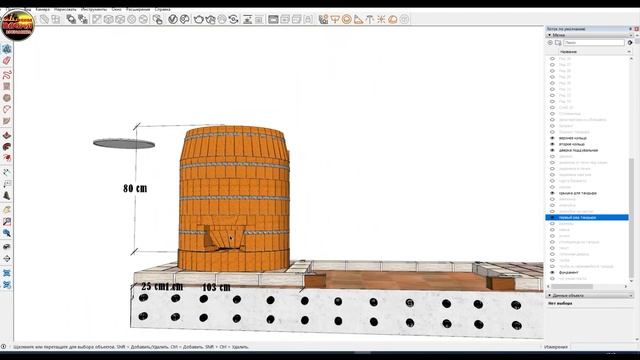The width and height of the screenshot is (640, 360).
Task: Hide the первый ряд тандыра tag
Action: click(552, 218)
